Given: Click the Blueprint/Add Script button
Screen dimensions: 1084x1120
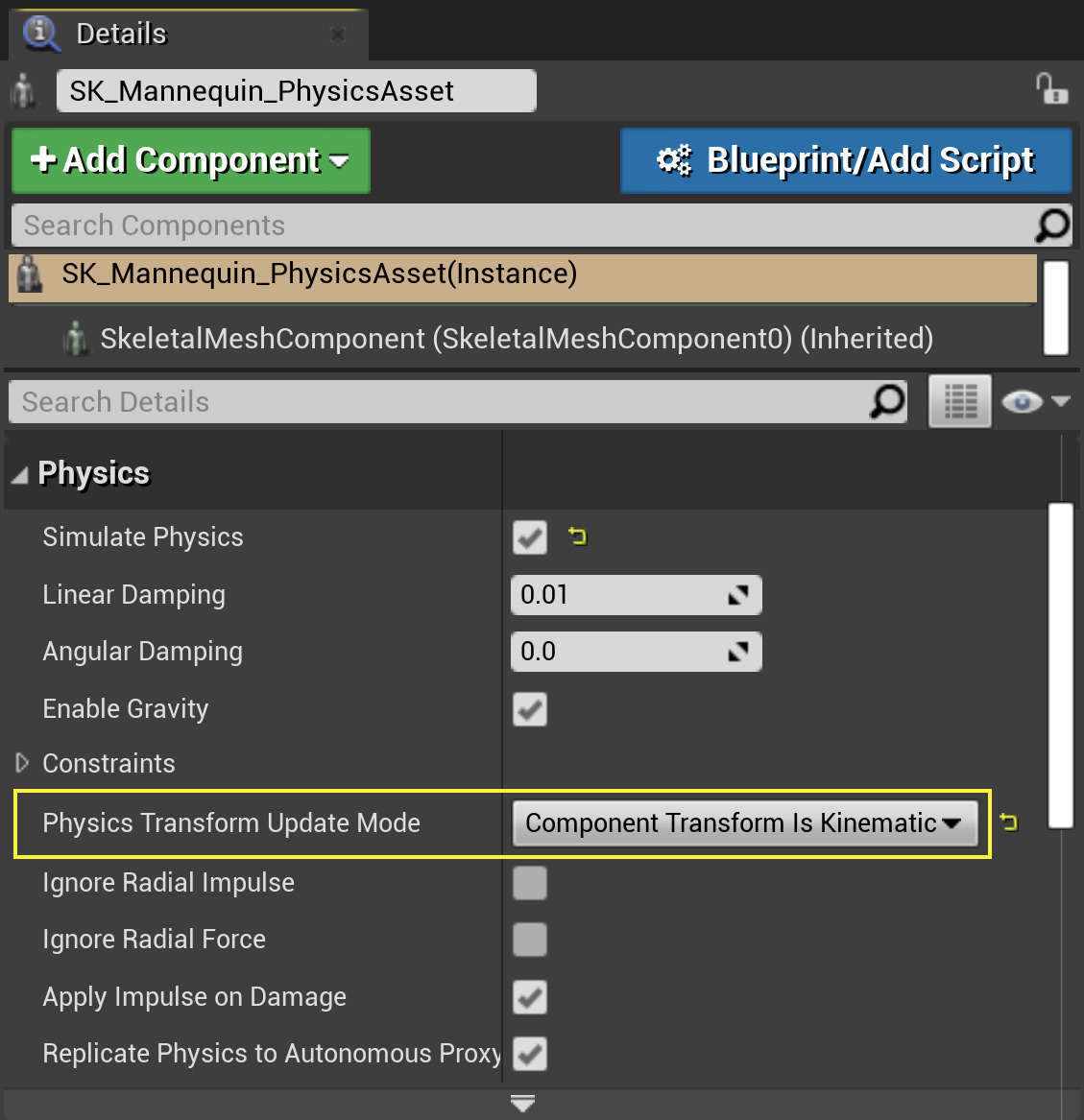Looking at the screenshot, I should [x=845, y=160].
